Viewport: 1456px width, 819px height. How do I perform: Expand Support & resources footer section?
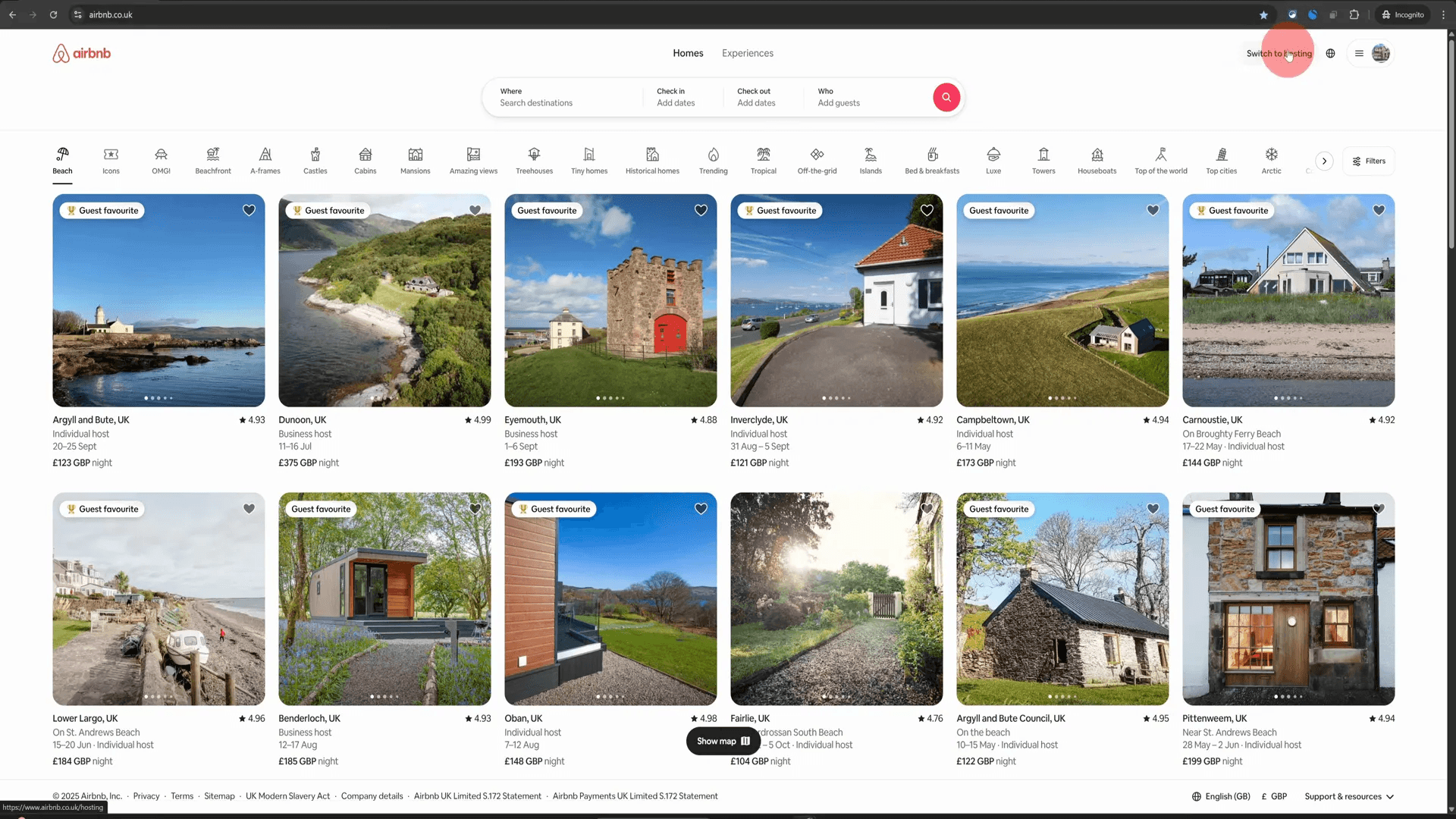(x=1349, y=796)
